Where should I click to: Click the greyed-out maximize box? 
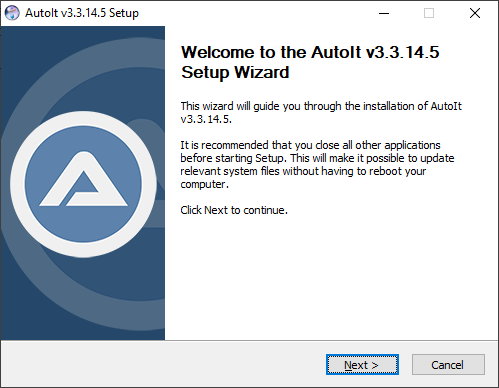(x=429, y=13)
